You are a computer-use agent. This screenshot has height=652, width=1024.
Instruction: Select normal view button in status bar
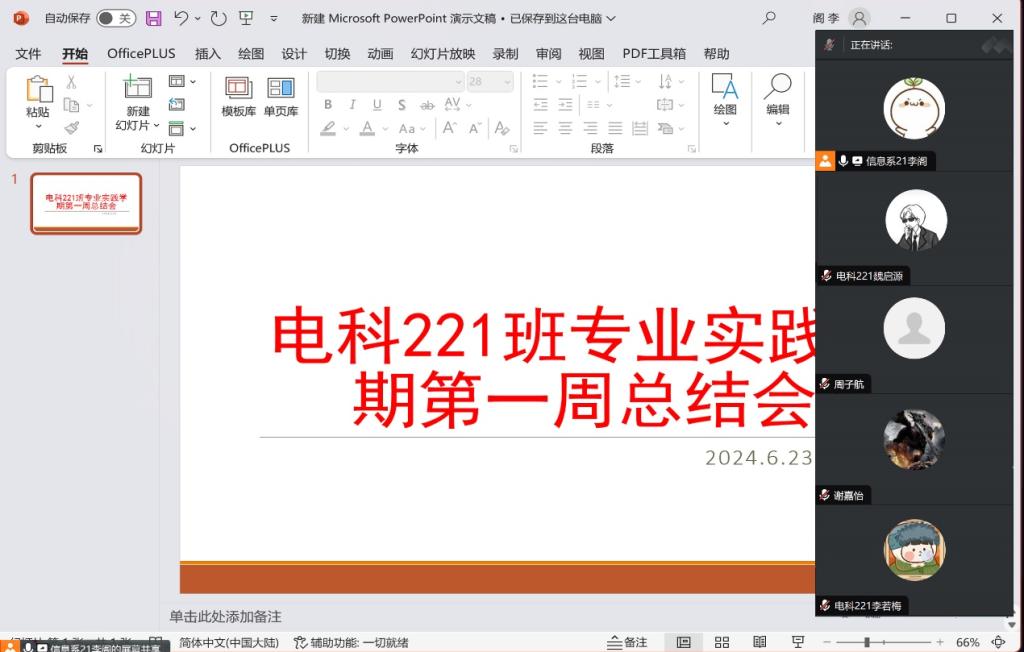(683, 642)
